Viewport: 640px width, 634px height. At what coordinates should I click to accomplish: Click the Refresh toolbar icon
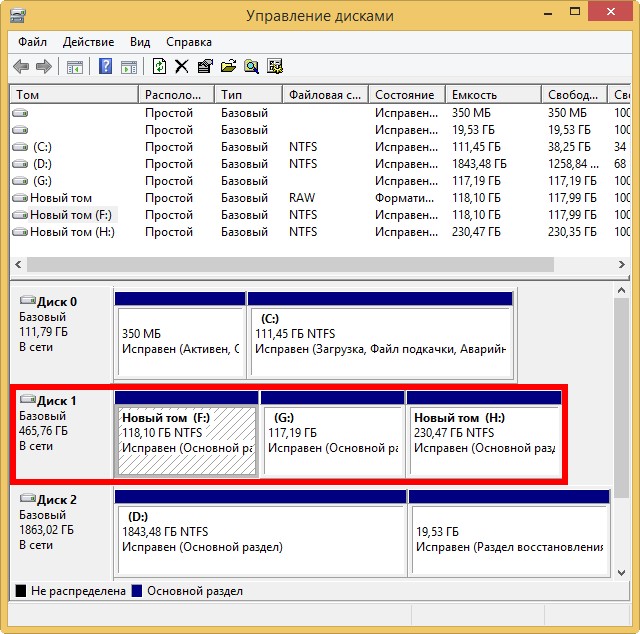[159, 66]
